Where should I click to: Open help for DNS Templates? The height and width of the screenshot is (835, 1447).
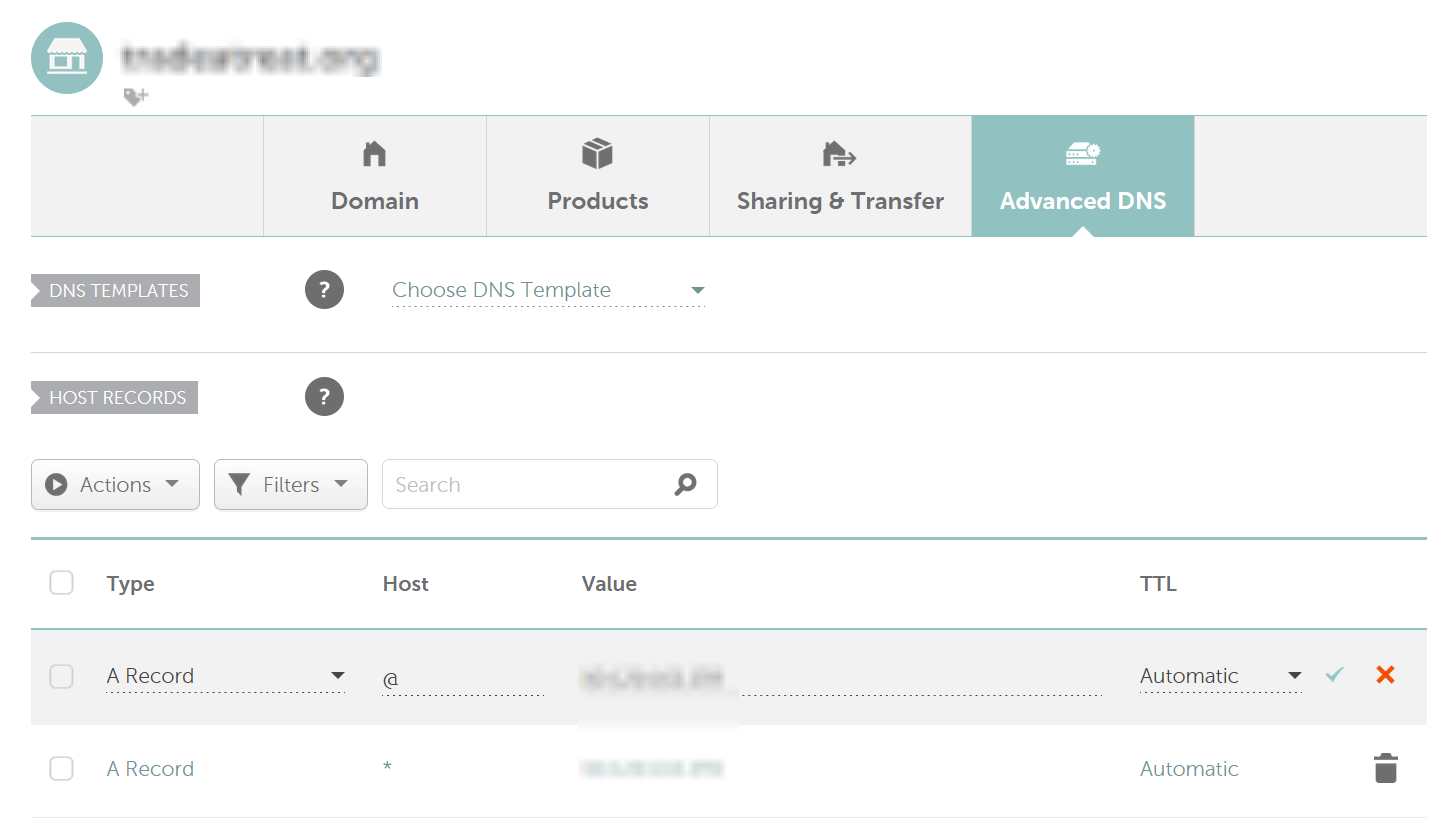tap(324, 290)
